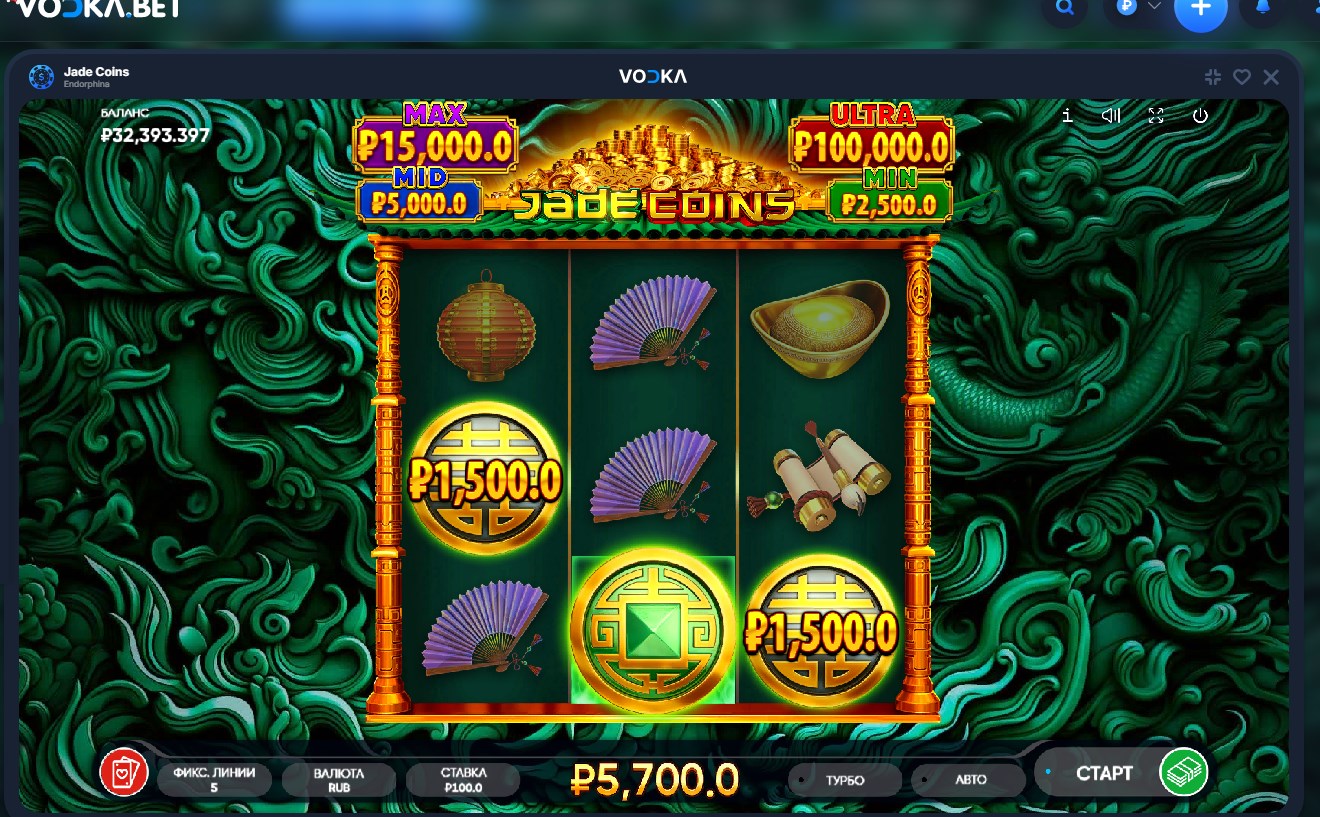Collapse the game window with shrink icon
Viewport: 1320px width, 817px height.
tap(1213, 77)
